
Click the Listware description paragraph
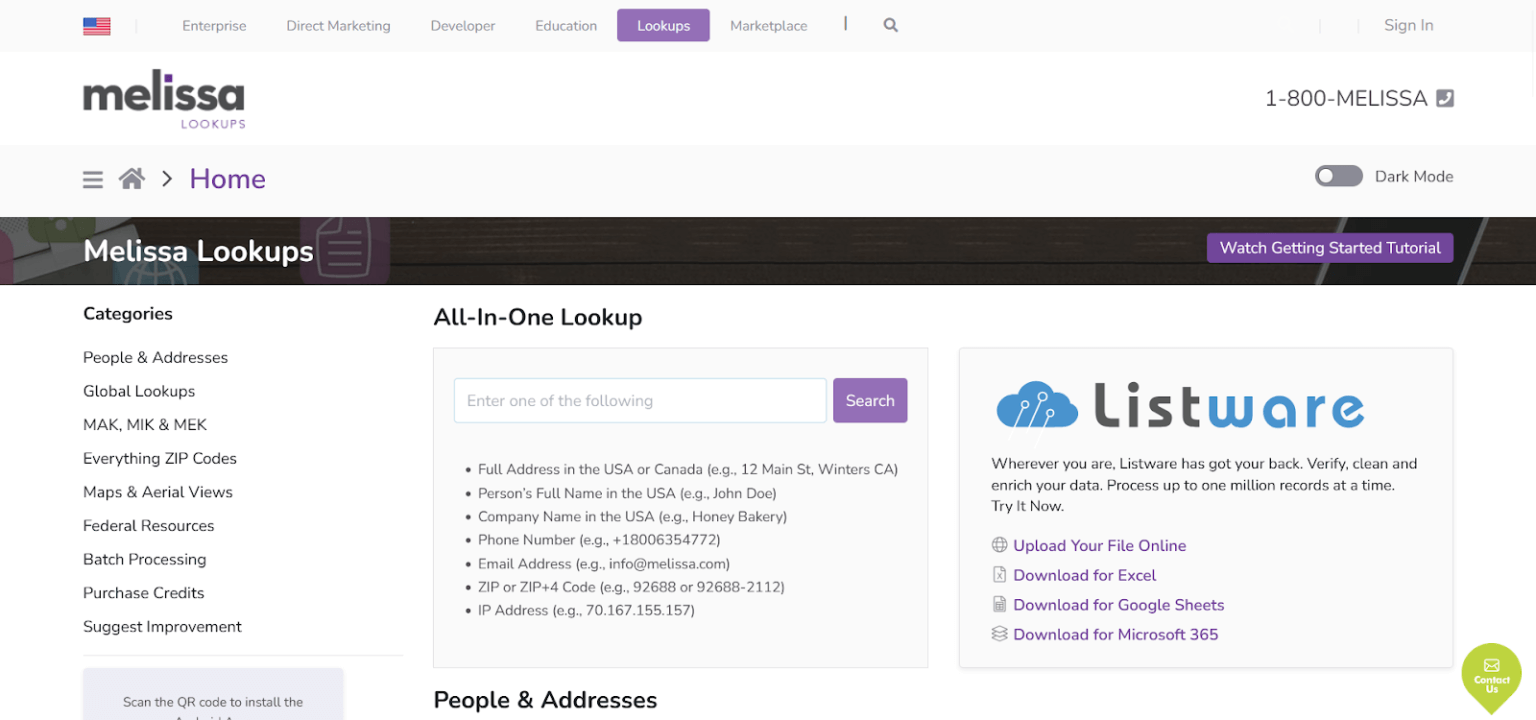[x=1204, y=485]
